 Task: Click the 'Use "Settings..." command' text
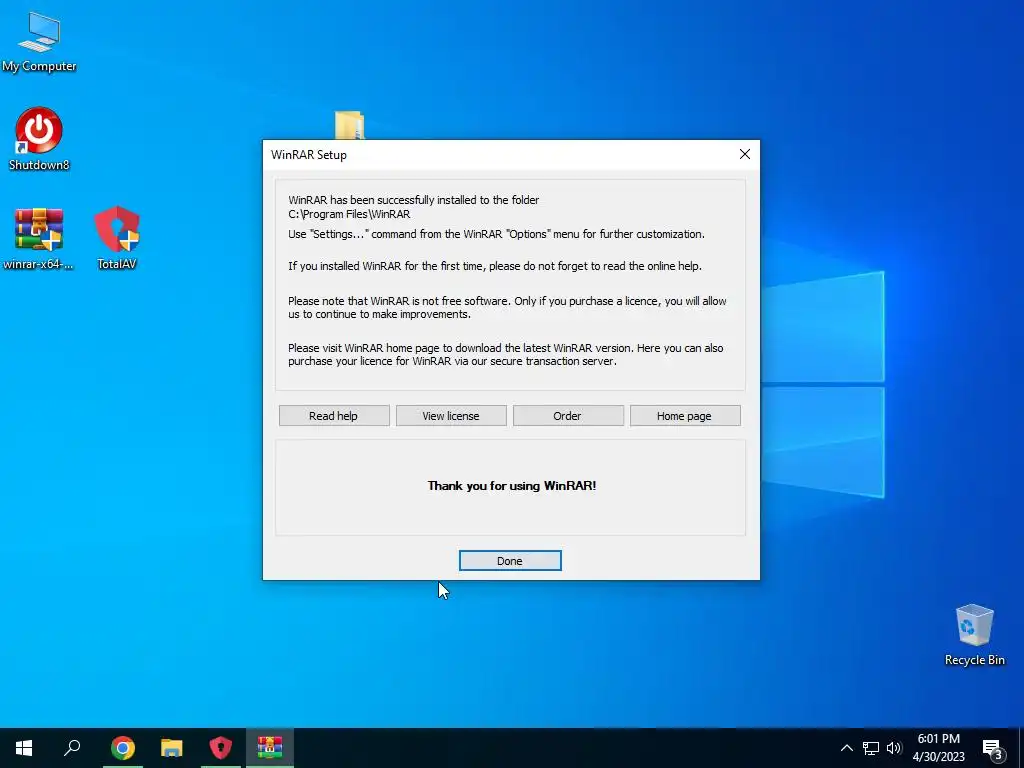[496, 234]
